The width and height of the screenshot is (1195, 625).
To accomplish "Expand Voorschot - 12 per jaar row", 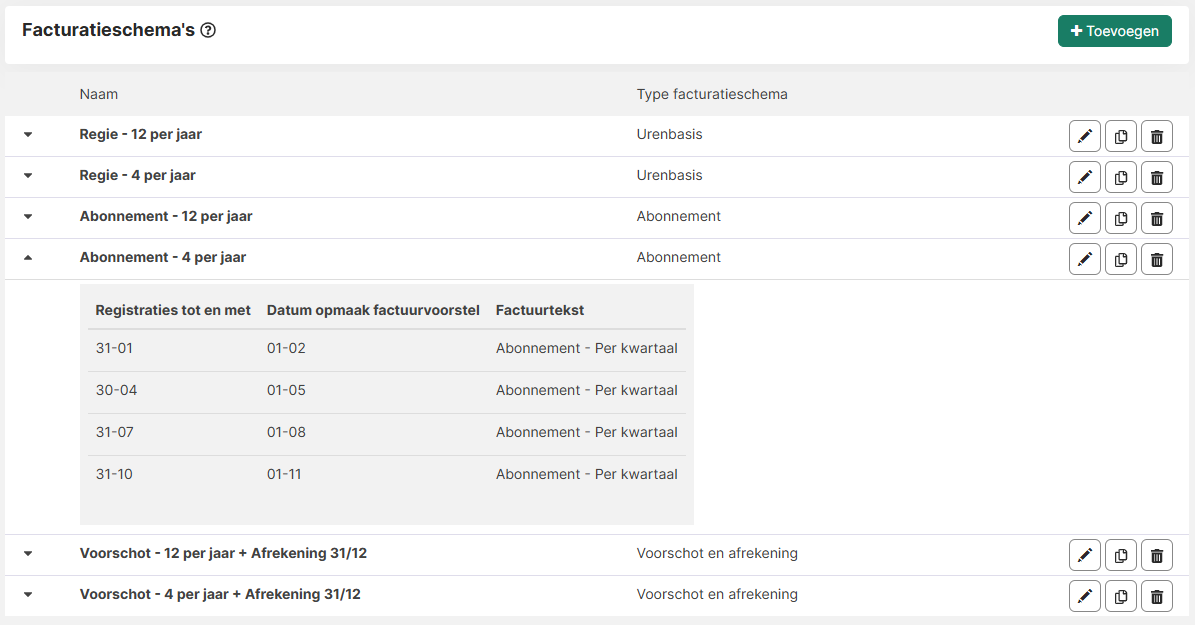I will (x=28, y=554).
